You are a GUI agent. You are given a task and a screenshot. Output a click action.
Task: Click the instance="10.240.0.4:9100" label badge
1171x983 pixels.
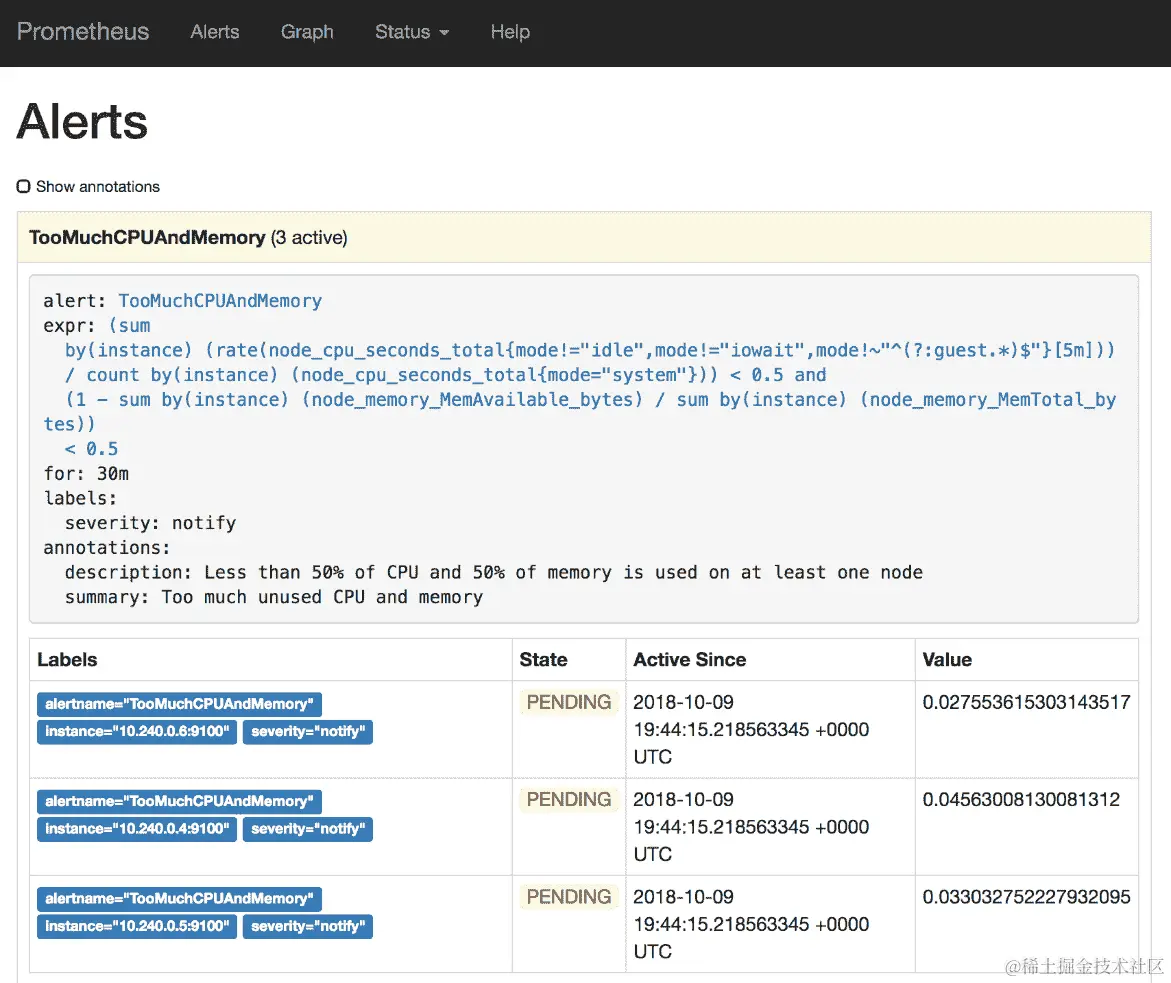coord(137,829)
